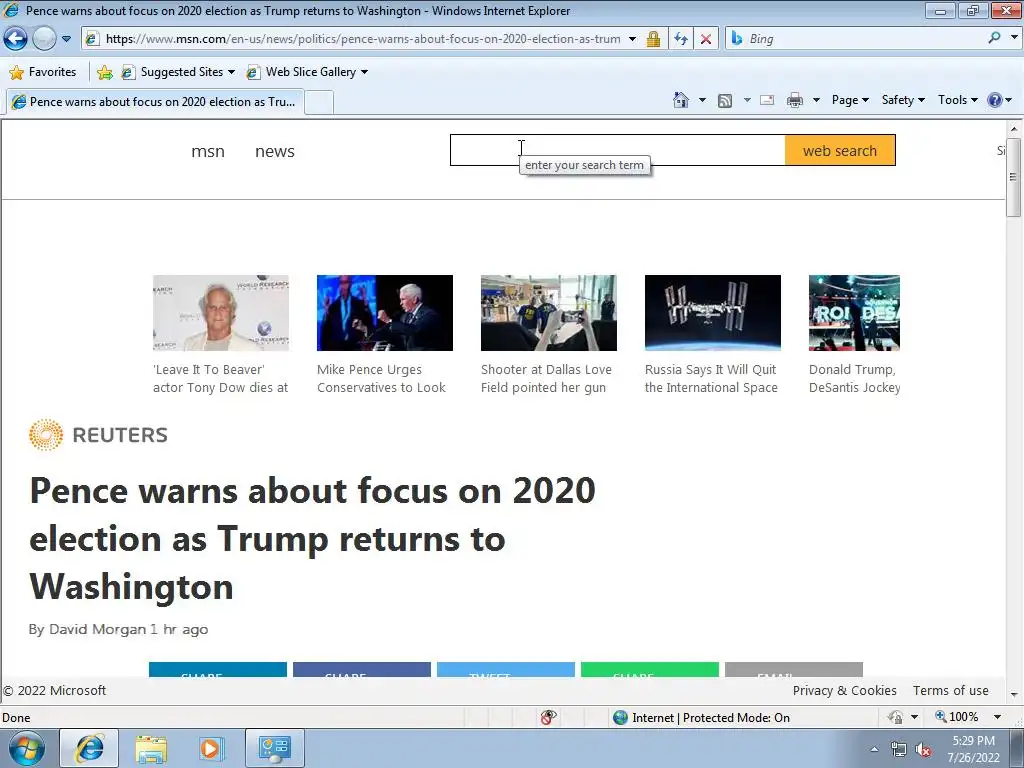The width and height of the screenshot is (1024, 768).
Task: Open the Dallas Love Field shooter thumbnail
Action: coord(549,313)
